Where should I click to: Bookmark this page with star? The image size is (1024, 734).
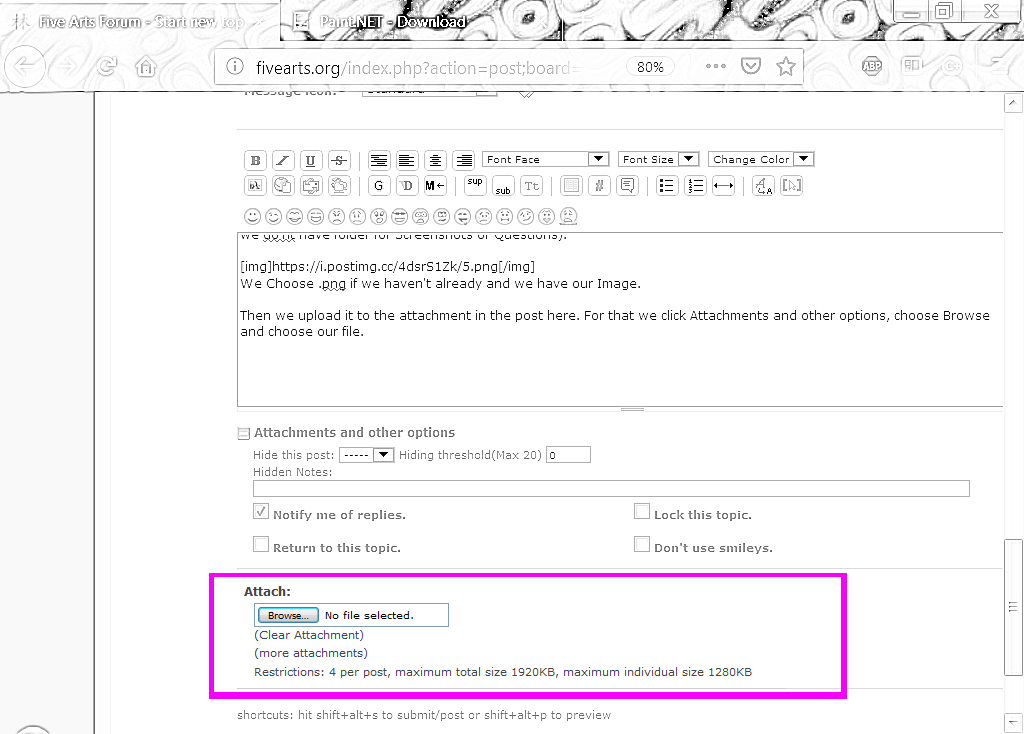point(786,66)
